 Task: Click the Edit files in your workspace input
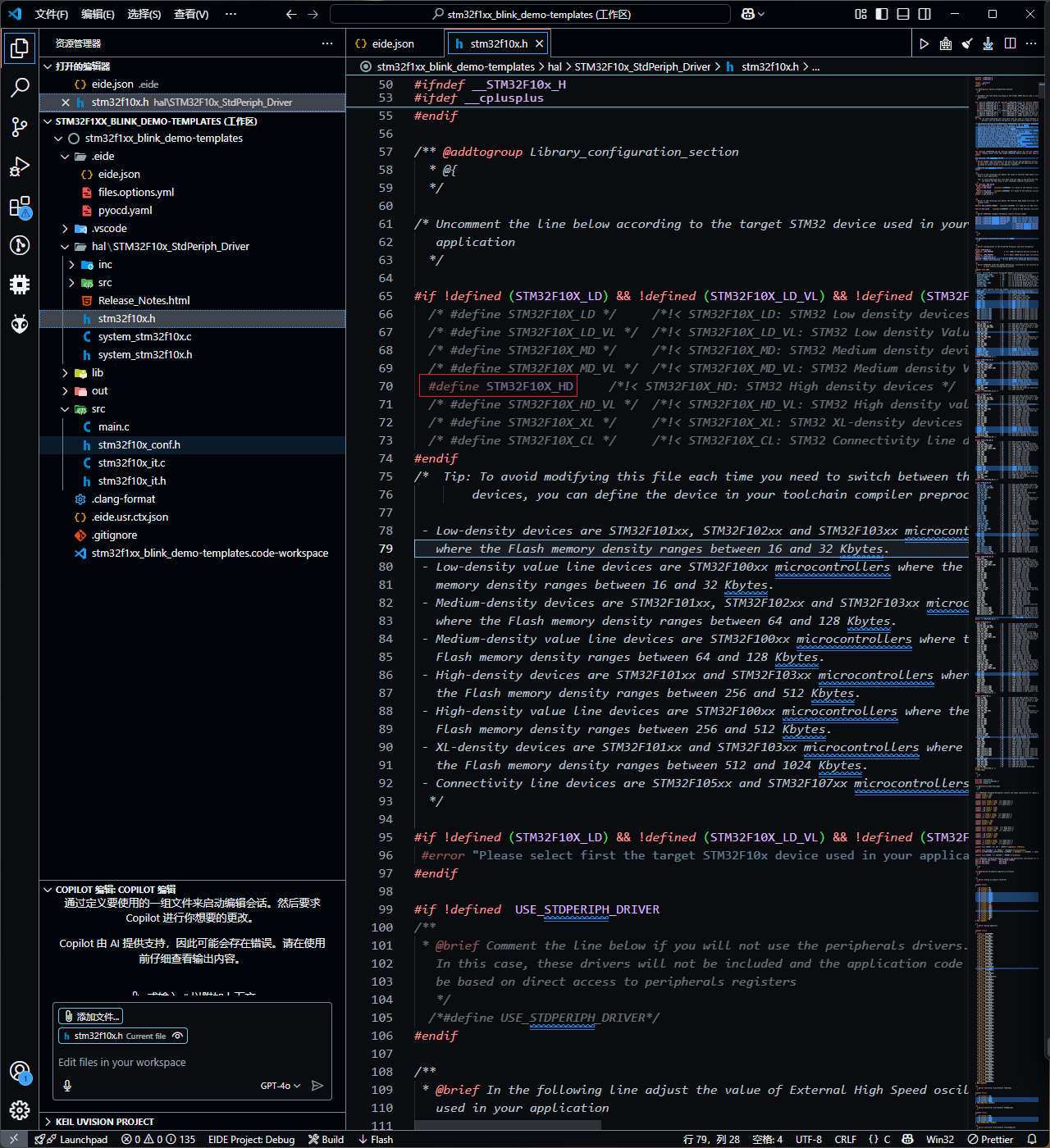point(193,1062)
